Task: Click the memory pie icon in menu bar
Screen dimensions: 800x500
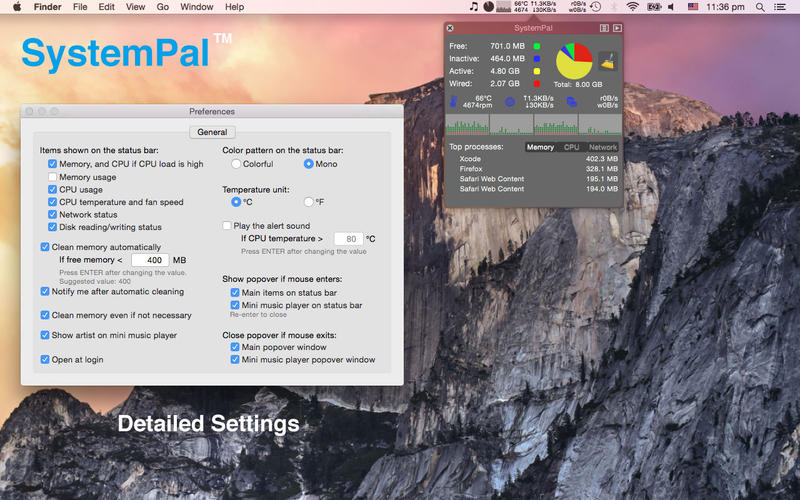Action: tap(488, 7)
